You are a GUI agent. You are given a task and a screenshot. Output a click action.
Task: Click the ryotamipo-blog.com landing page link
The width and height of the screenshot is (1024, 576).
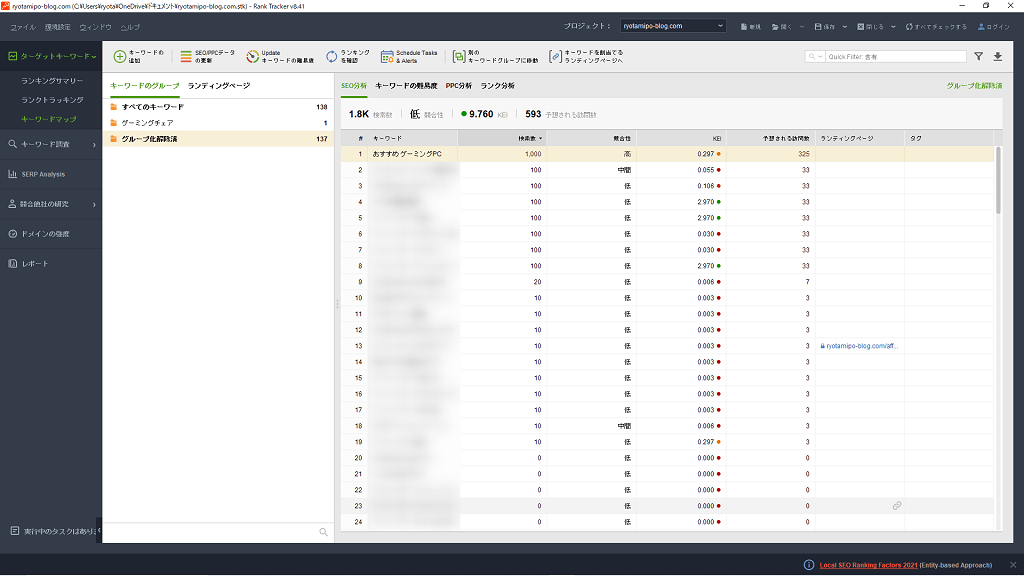[x=862, y=346]
